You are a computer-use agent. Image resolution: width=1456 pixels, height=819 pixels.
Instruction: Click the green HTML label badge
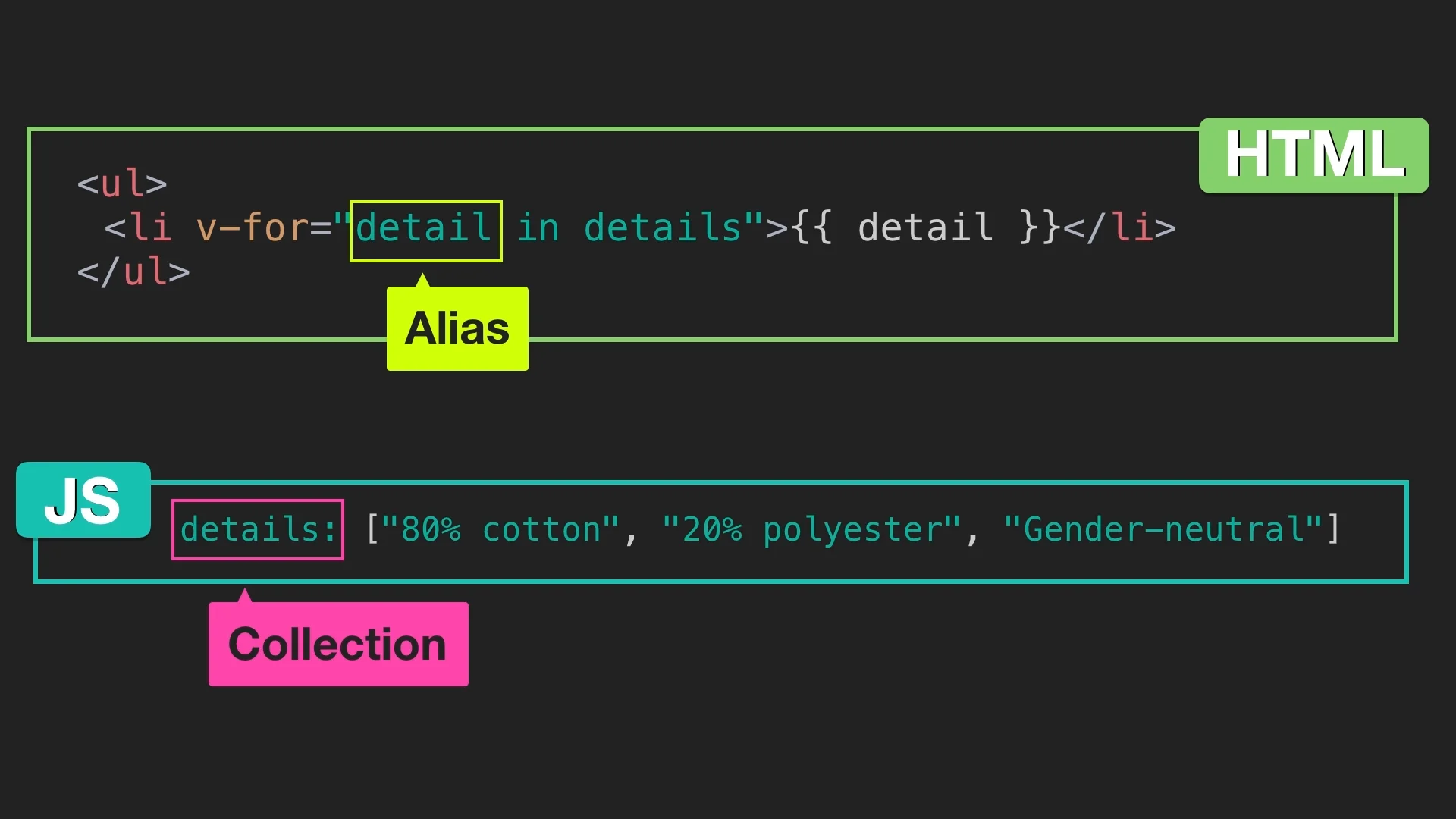click(1313, 155)
